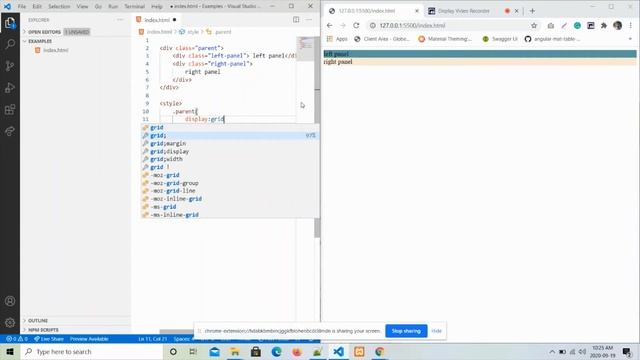Screen dimensions: 640x360
Task: Split the editor to the right
Action: tap(296, 20)
